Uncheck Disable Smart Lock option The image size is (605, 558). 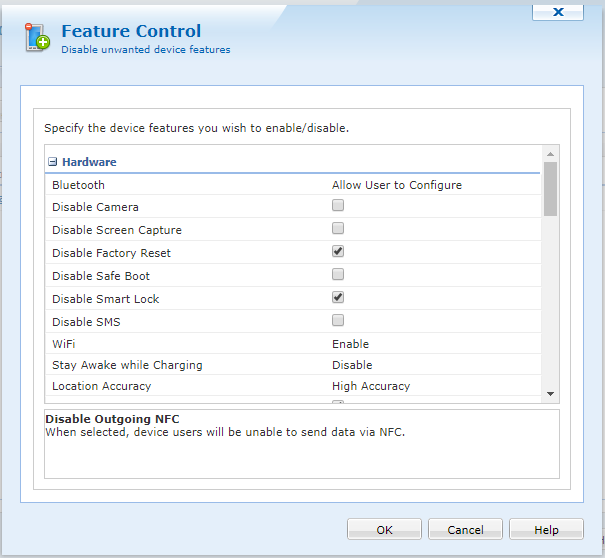pos(338,298)
